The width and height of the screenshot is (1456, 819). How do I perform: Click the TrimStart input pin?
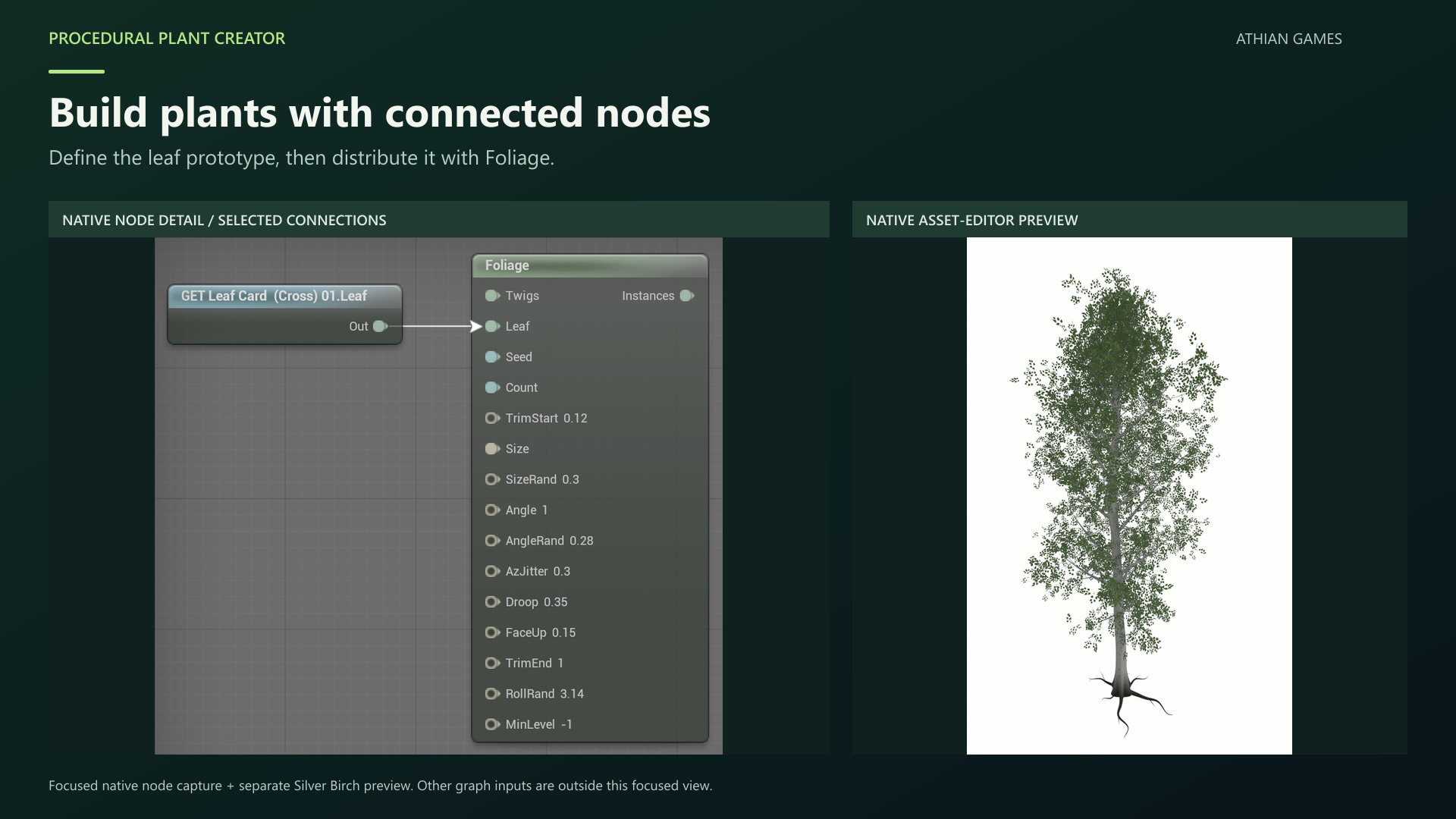point(492,419)
